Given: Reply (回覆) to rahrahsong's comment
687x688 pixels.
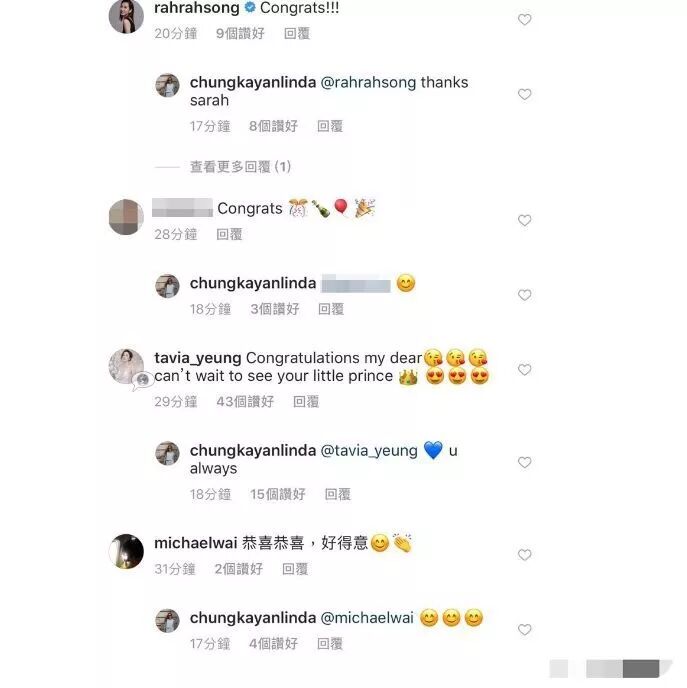Looking at the screenshot, I should pos(297,33).
